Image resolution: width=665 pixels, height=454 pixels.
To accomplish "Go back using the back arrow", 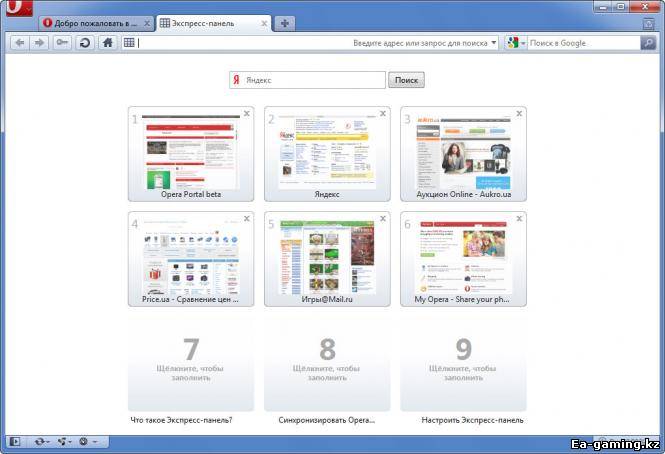I will pos(20,42).
